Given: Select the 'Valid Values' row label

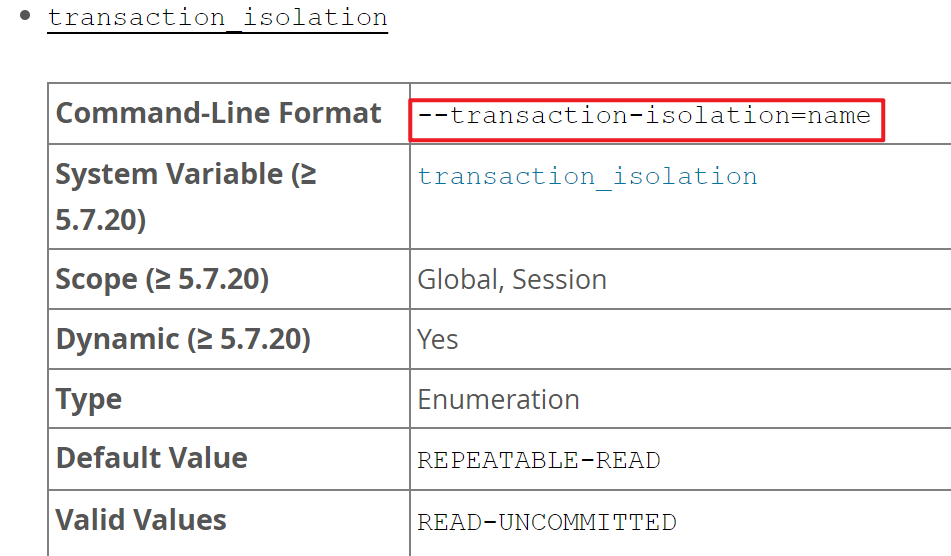Looking at the screenshot, I should click(141, 520).
